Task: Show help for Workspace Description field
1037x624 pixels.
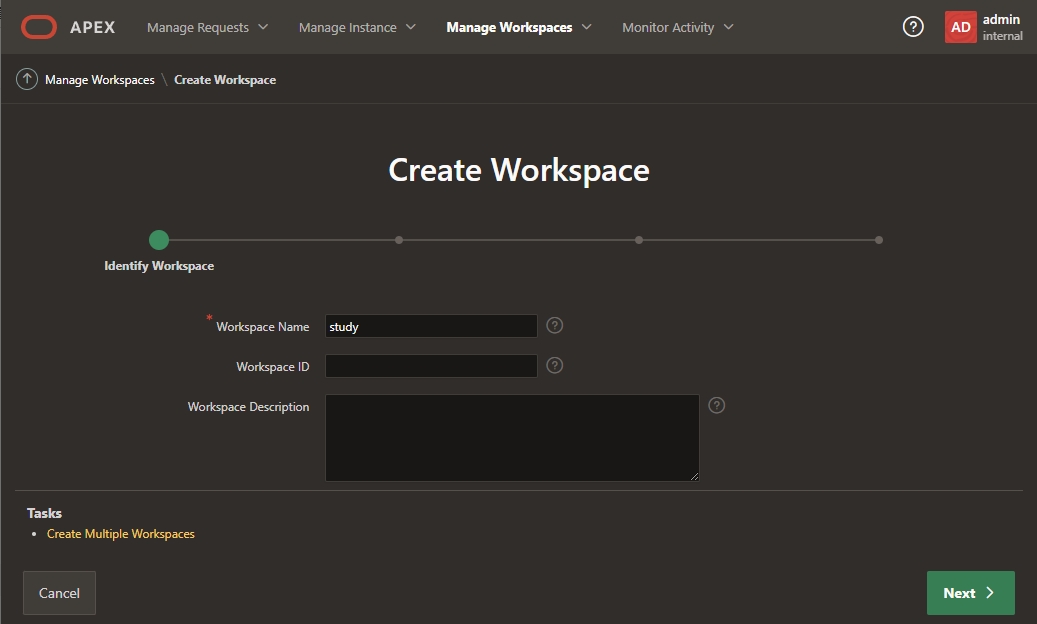Action: click(716, 405)
